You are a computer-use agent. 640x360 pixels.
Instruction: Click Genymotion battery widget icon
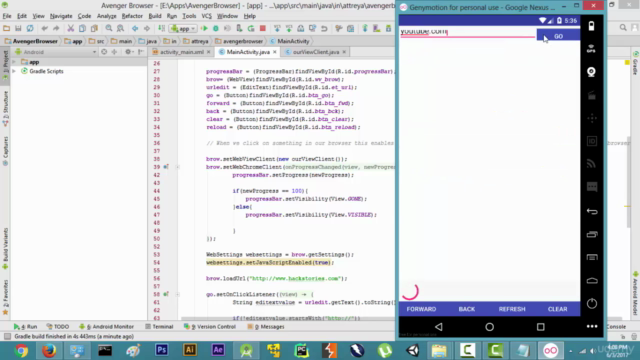pyautogui.click(x=591, y=26)
